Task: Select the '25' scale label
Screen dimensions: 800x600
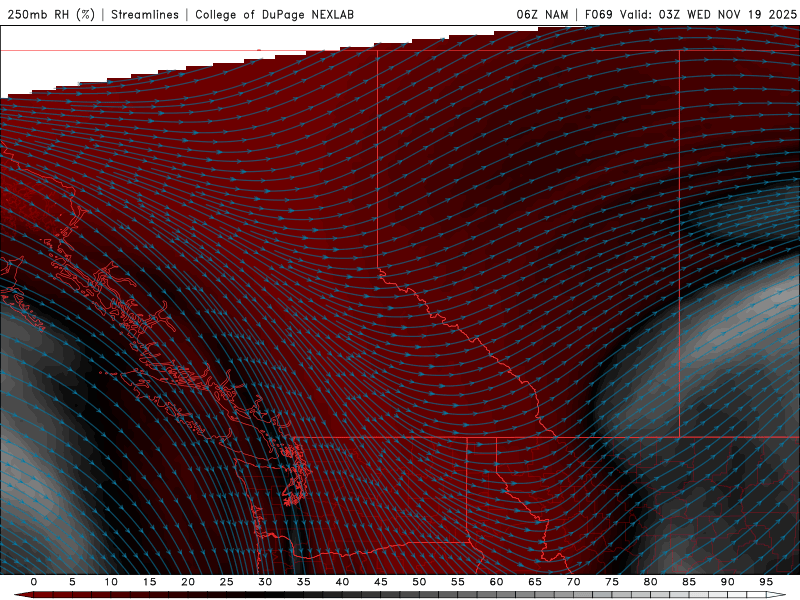Action: click(x=227, y=582)
